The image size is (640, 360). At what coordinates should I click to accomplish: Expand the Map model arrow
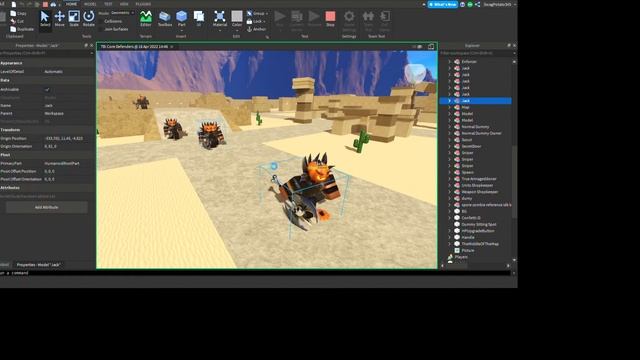(x=449, y=107)
